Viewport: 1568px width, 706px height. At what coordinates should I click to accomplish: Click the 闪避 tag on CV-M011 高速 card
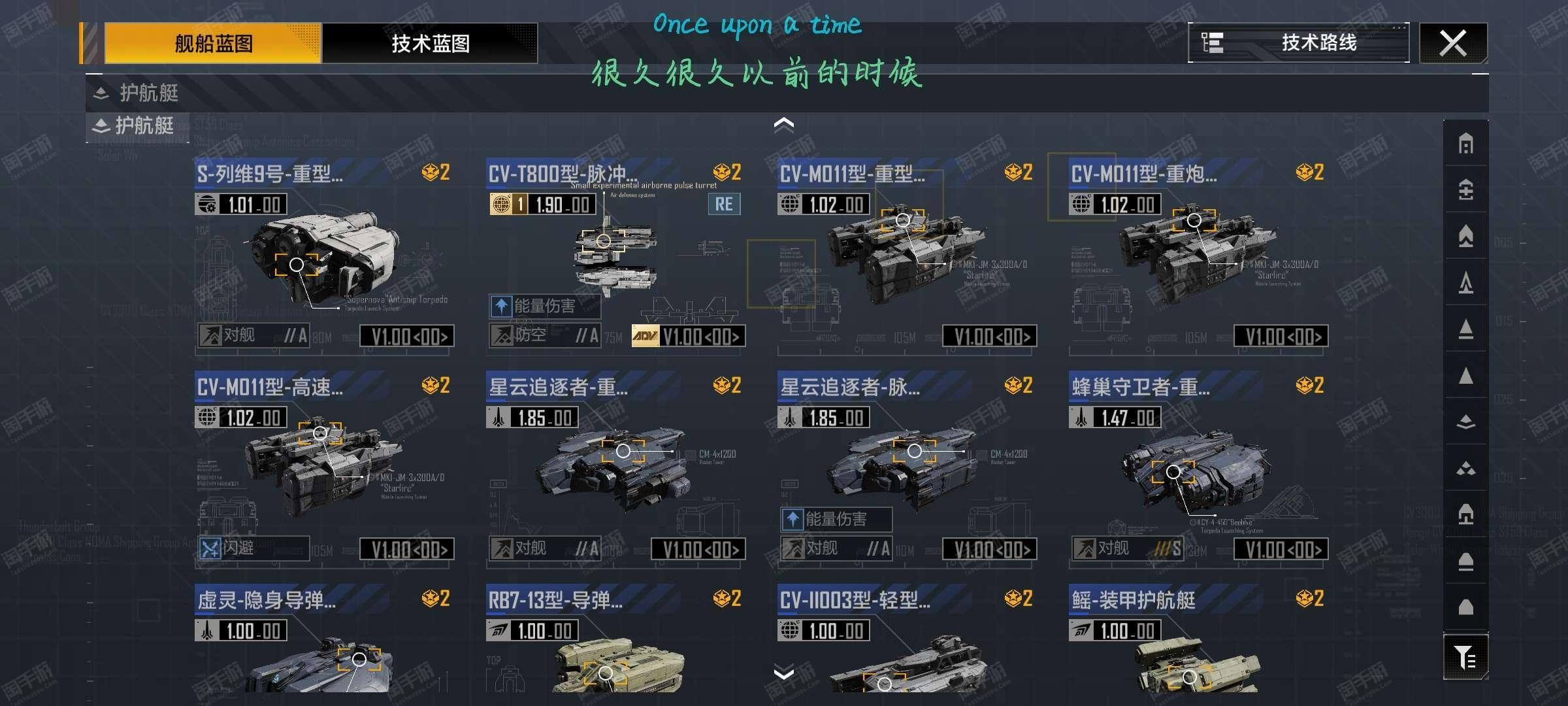tap(253, 548)
